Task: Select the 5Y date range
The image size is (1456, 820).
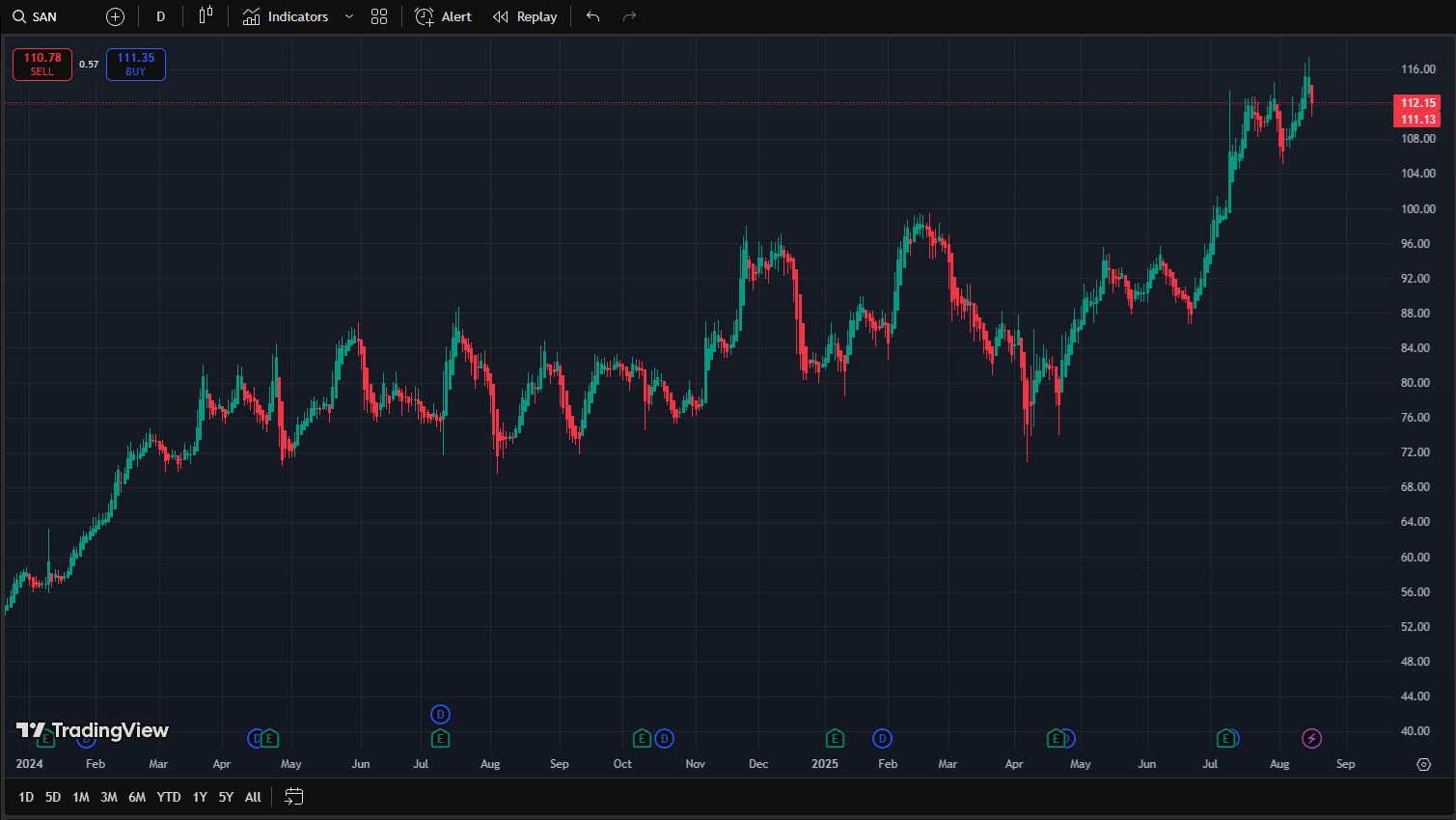Action: tap(226, 797)
